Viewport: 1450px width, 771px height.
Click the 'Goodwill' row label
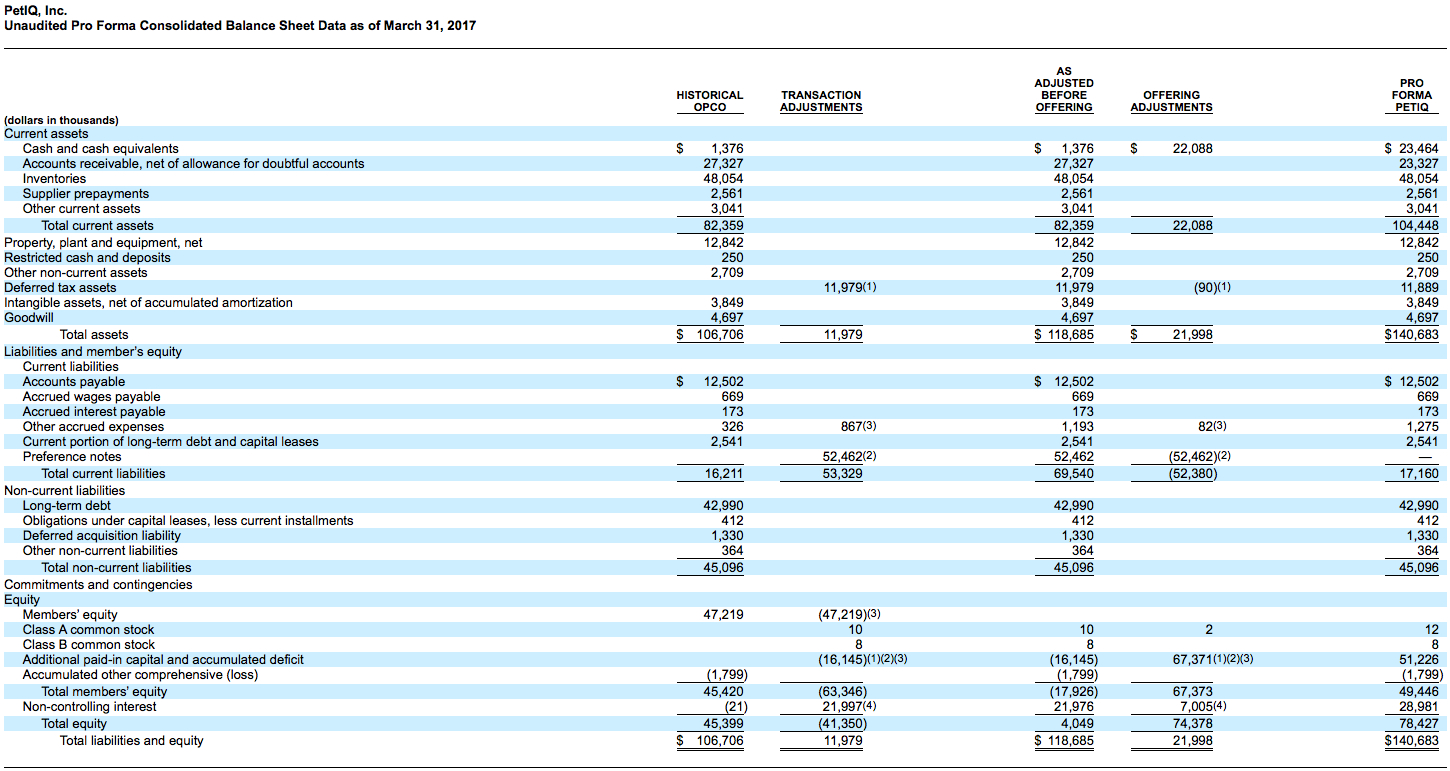[29, 317]
